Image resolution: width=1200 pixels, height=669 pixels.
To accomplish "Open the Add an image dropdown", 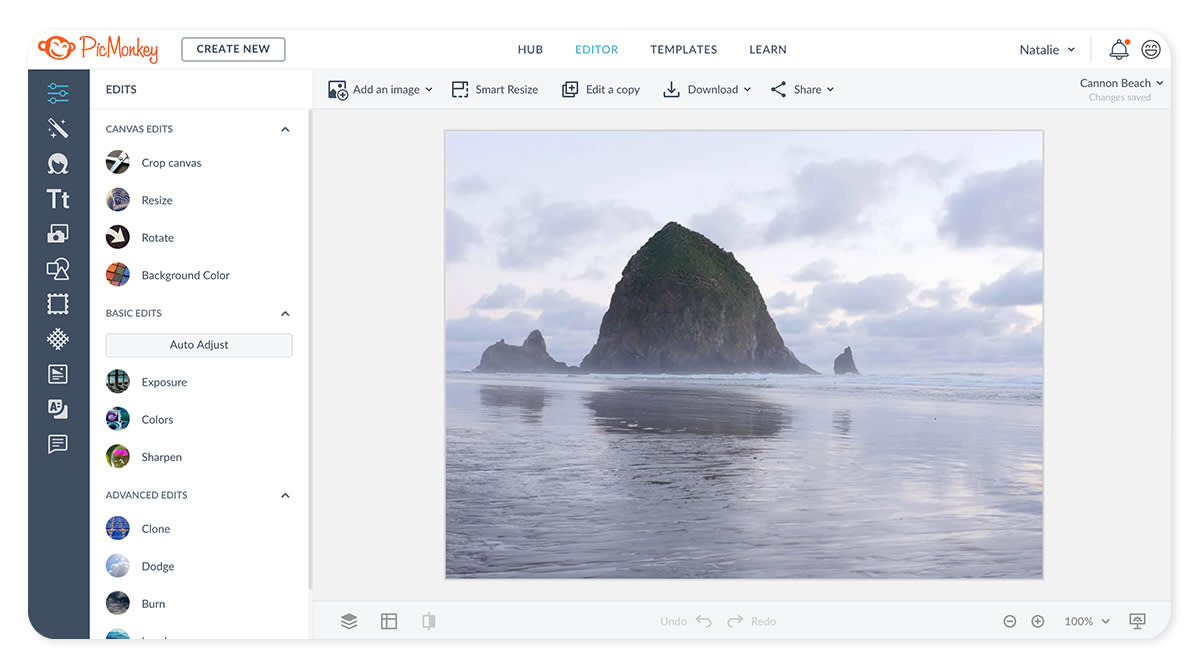I will point(381,89).
